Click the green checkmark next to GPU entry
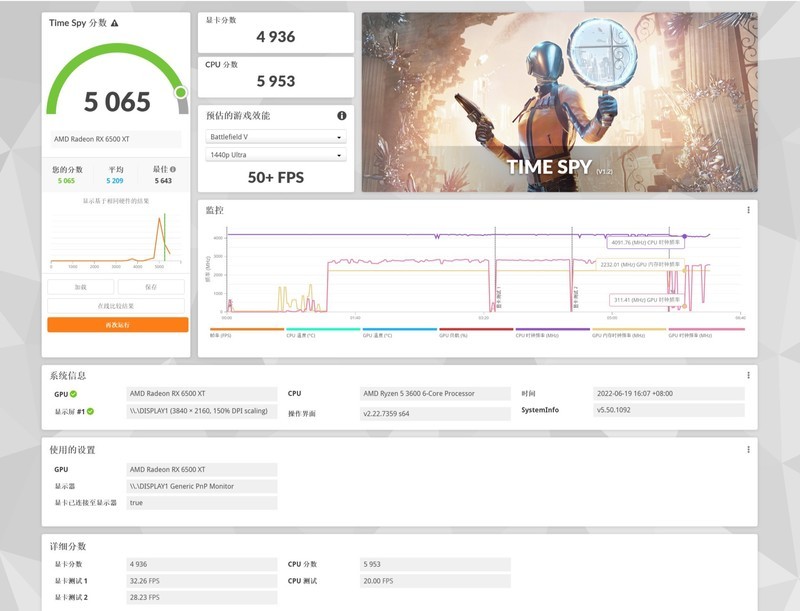 [75, 392]
